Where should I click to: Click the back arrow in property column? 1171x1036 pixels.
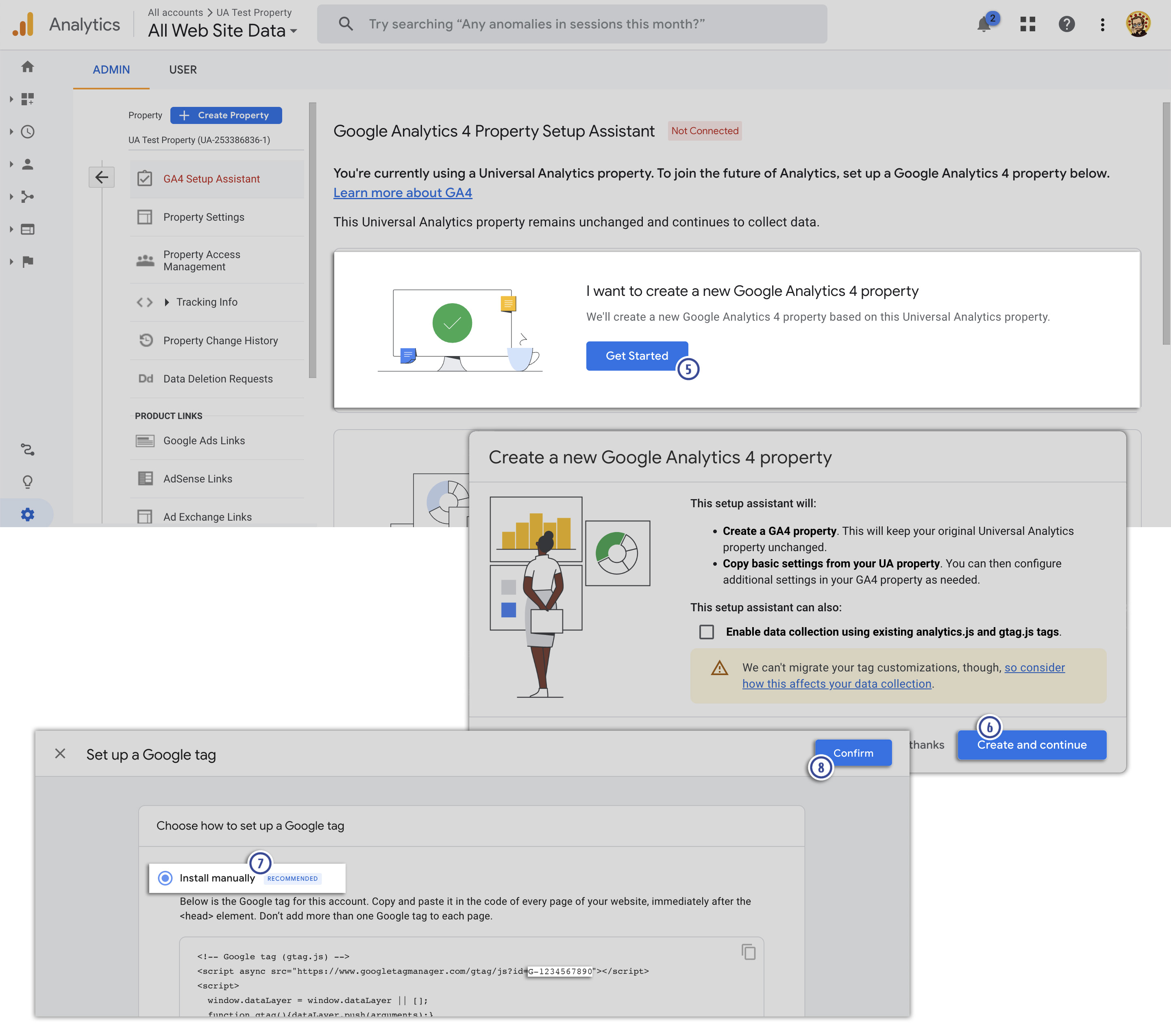101,178
